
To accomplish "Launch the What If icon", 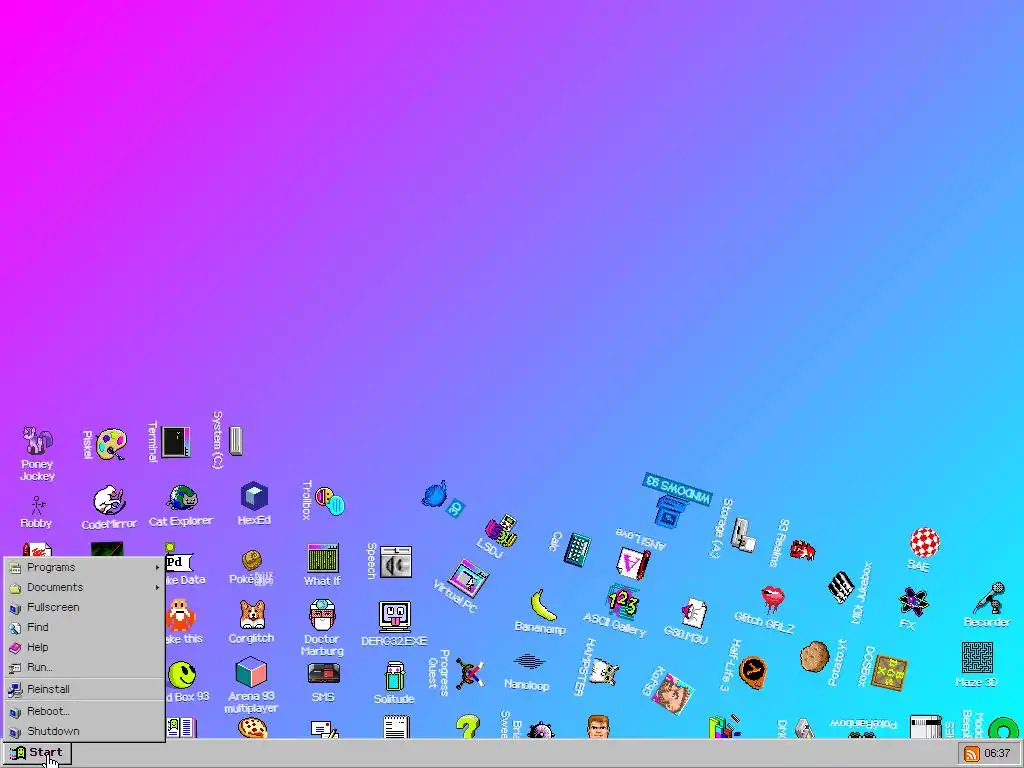I will click(x=323, y=559).
